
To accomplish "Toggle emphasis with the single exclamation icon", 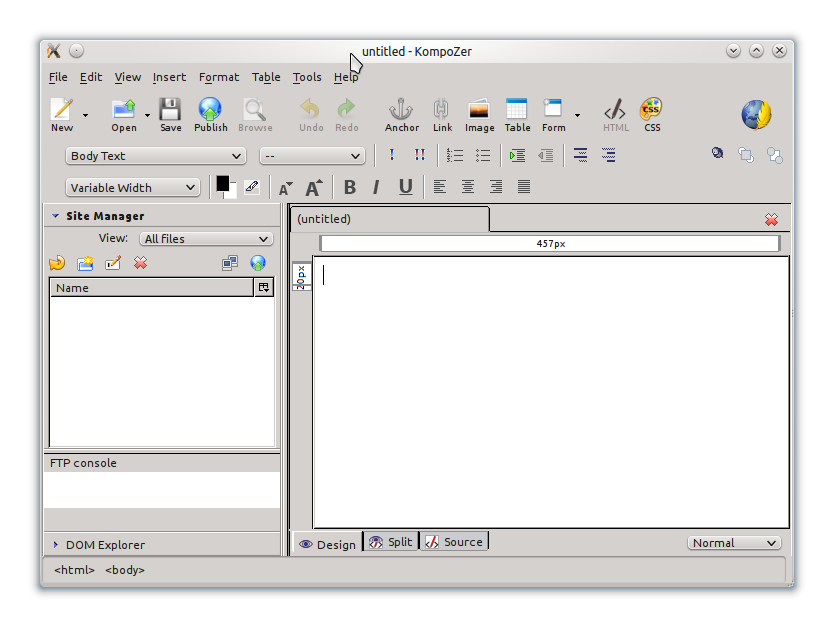I will (x=392, y=155).
